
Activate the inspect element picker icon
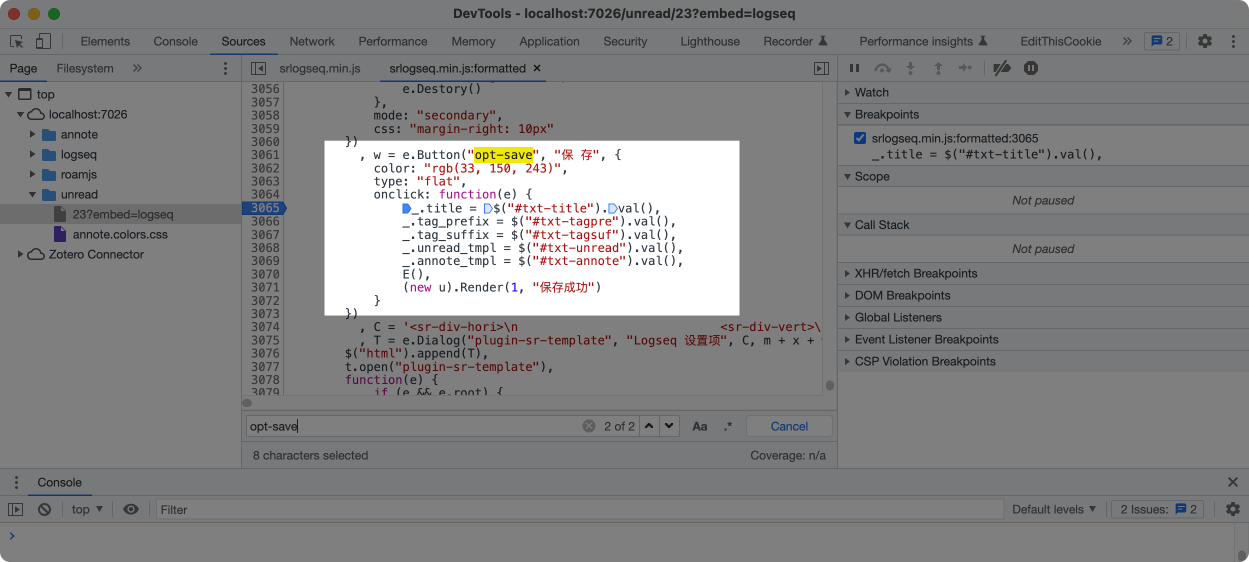click(x=17, y=41)
